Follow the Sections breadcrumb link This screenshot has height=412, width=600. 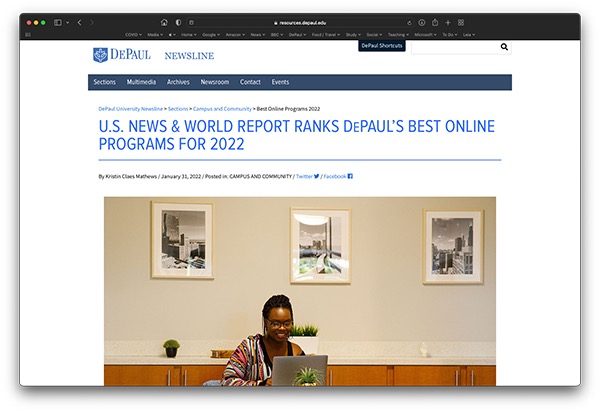pyautogui.click(x=178, y=109)
